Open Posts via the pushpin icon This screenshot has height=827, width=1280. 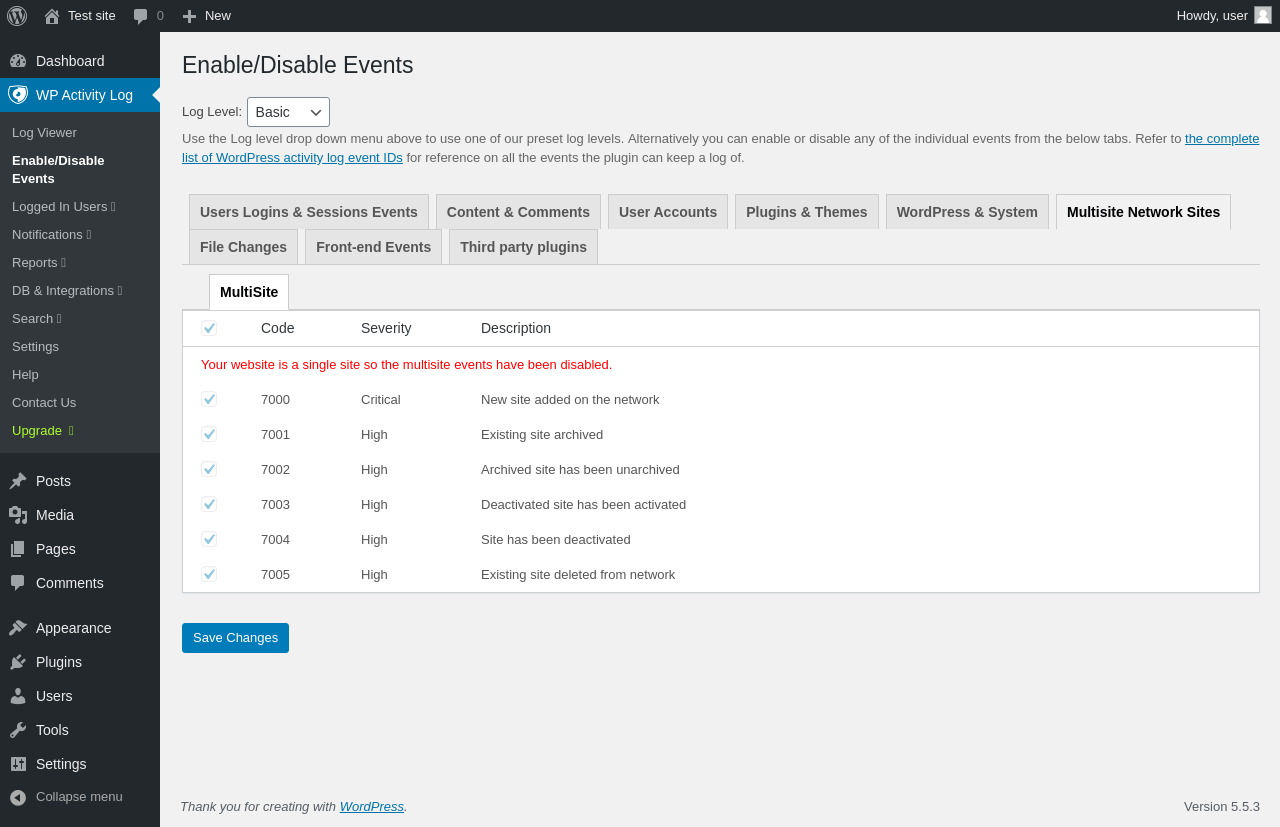(x=18, y=481)
